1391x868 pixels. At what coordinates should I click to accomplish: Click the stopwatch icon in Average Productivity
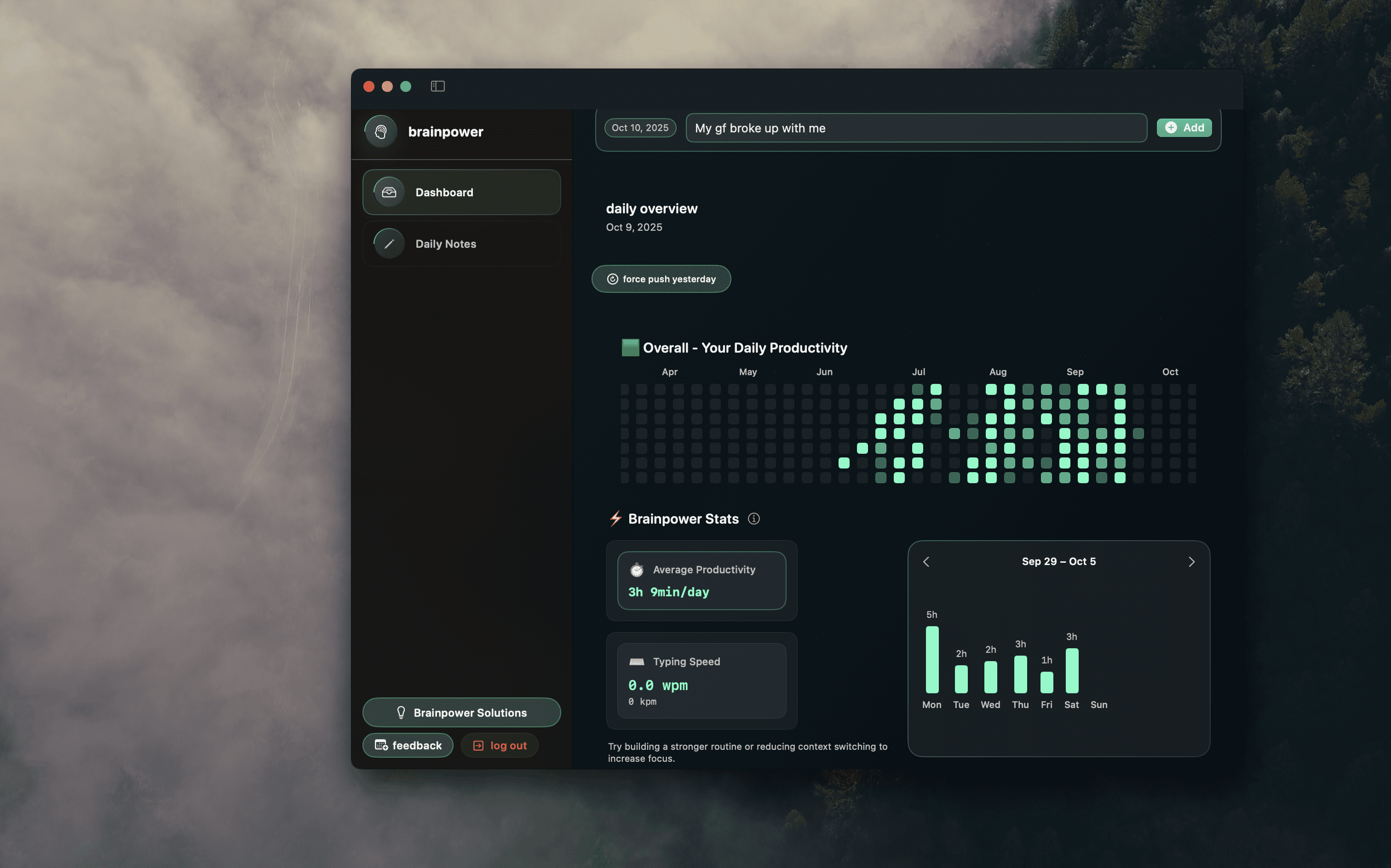[x=636, y=570]
